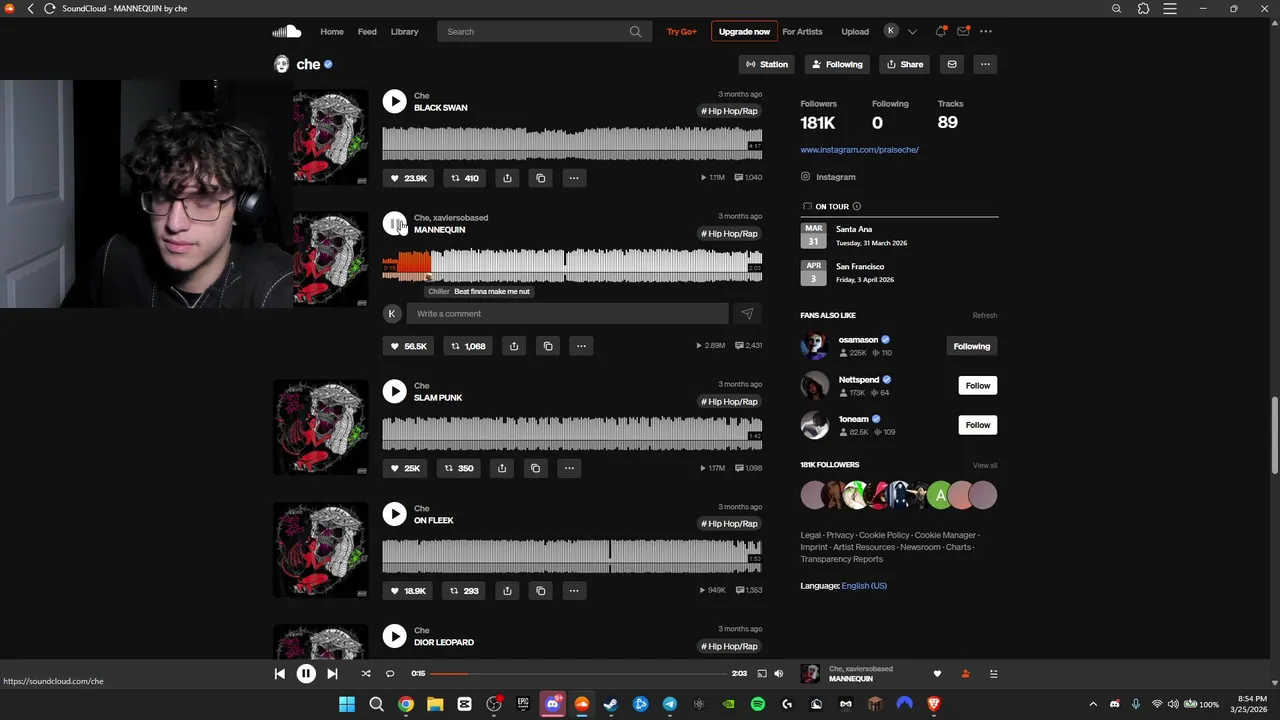Share the ON FLEEK track
This screenshot has width=1280, height=720.
[507, 591]
